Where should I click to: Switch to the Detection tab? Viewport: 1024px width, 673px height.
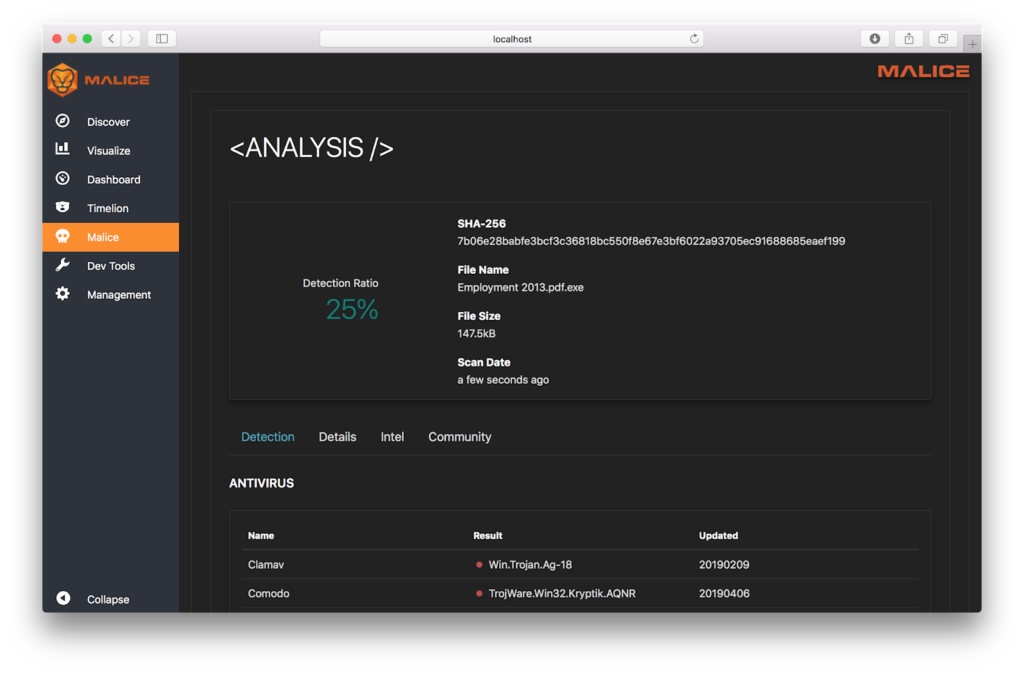pyautogui.click(x=268, y=437)
